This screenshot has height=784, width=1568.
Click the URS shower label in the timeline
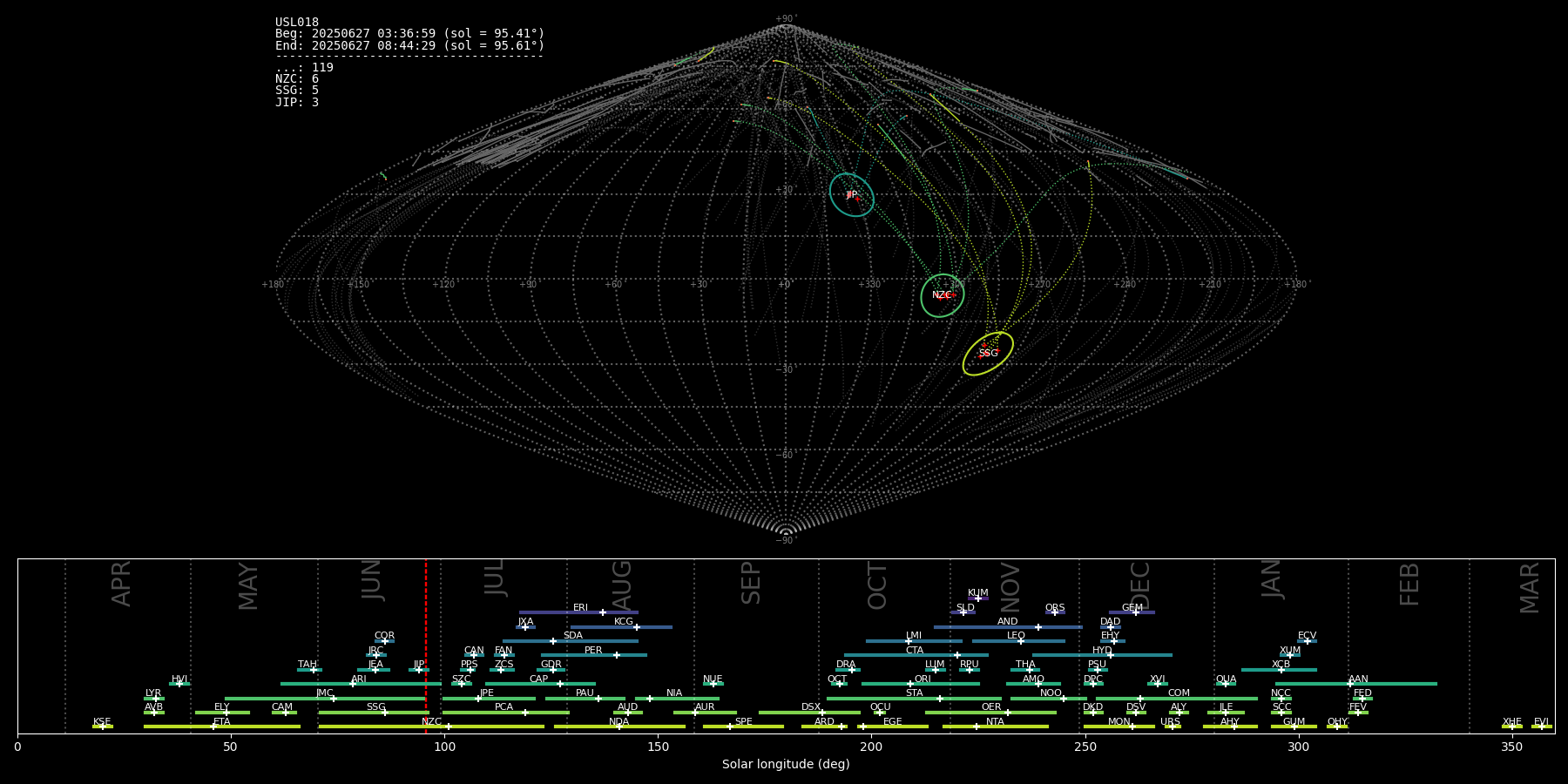click(1170, 722)
